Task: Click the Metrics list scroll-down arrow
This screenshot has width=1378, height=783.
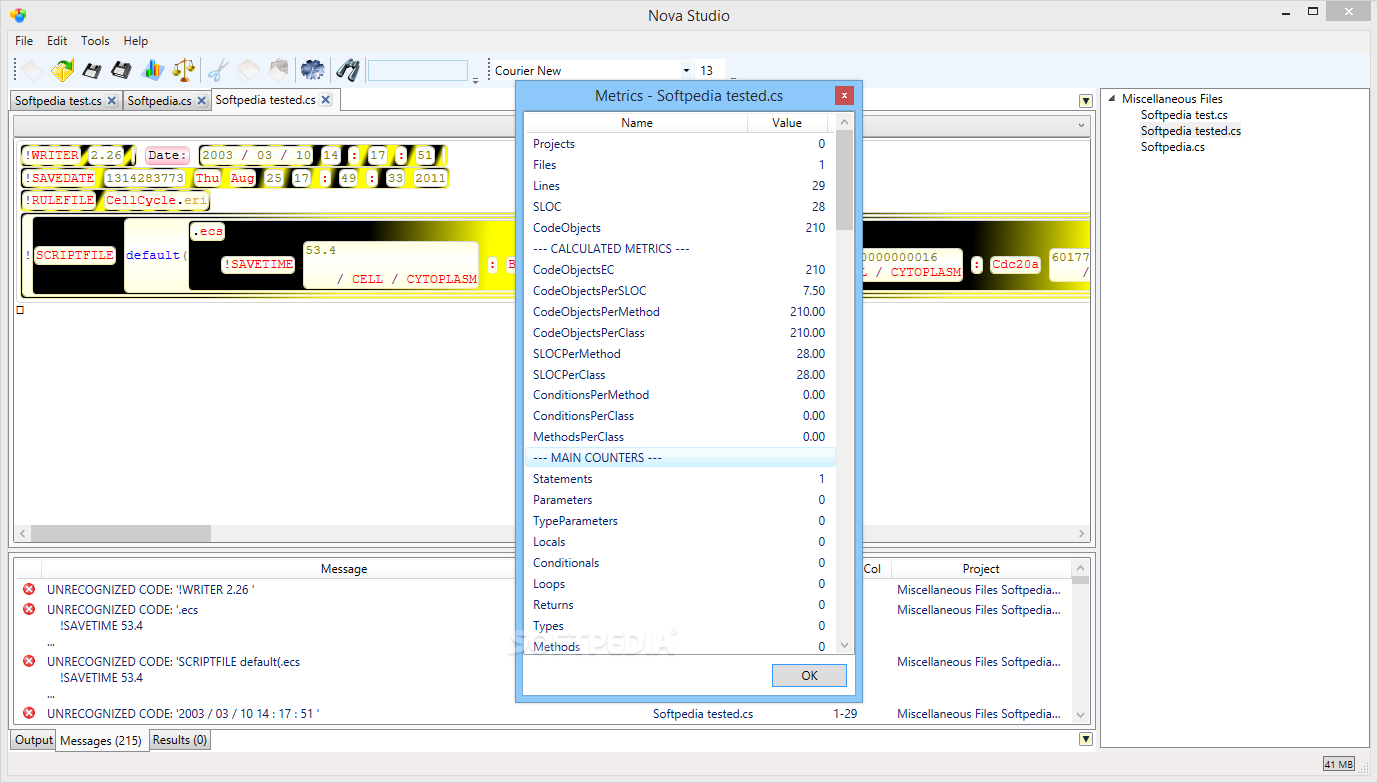Action: [x=845, y=646]
